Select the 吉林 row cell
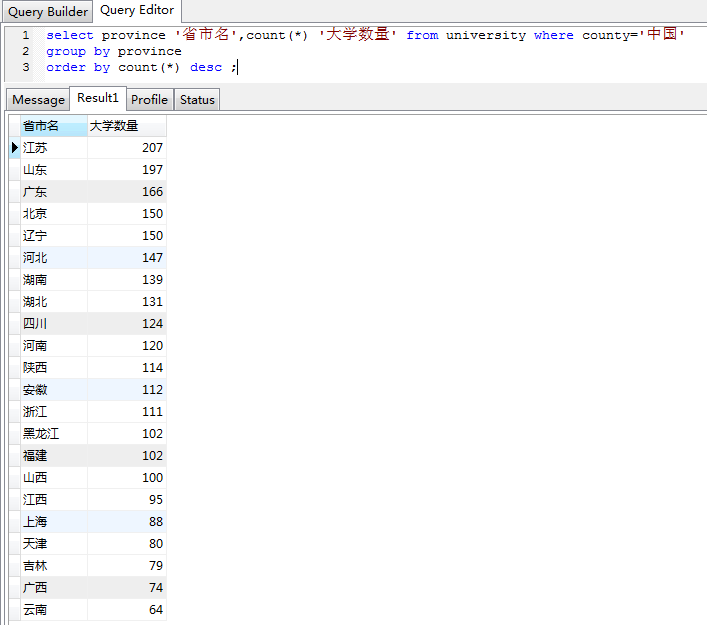Screen dimensions: 707x625 pyautogui.click(x=54, y=566)
